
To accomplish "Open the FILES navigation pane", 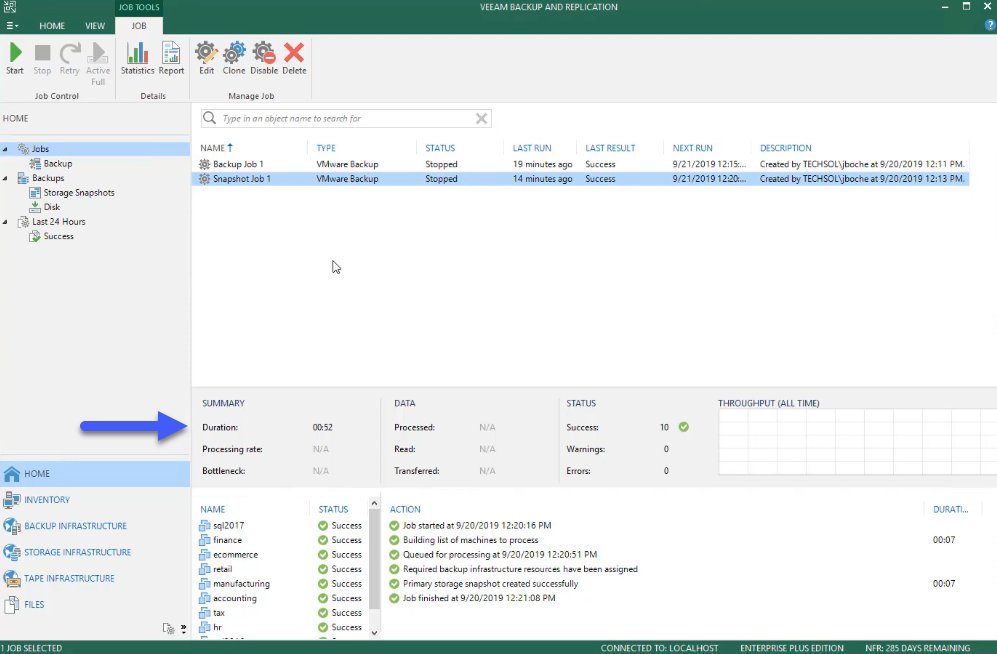I will [x=95, y=604].
